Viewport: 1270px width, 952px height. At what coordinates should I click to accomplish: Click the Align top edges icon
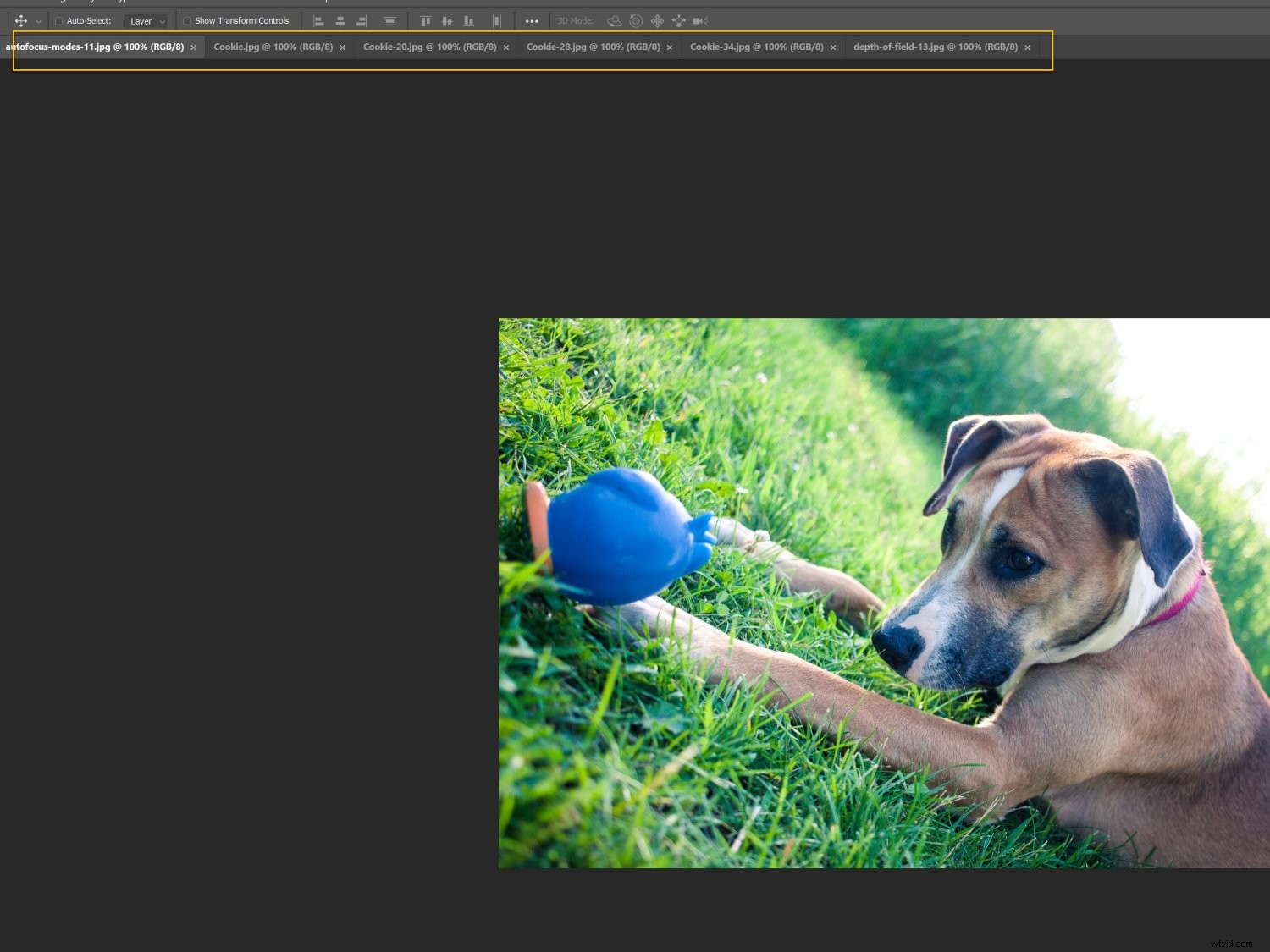click(424, 20)
